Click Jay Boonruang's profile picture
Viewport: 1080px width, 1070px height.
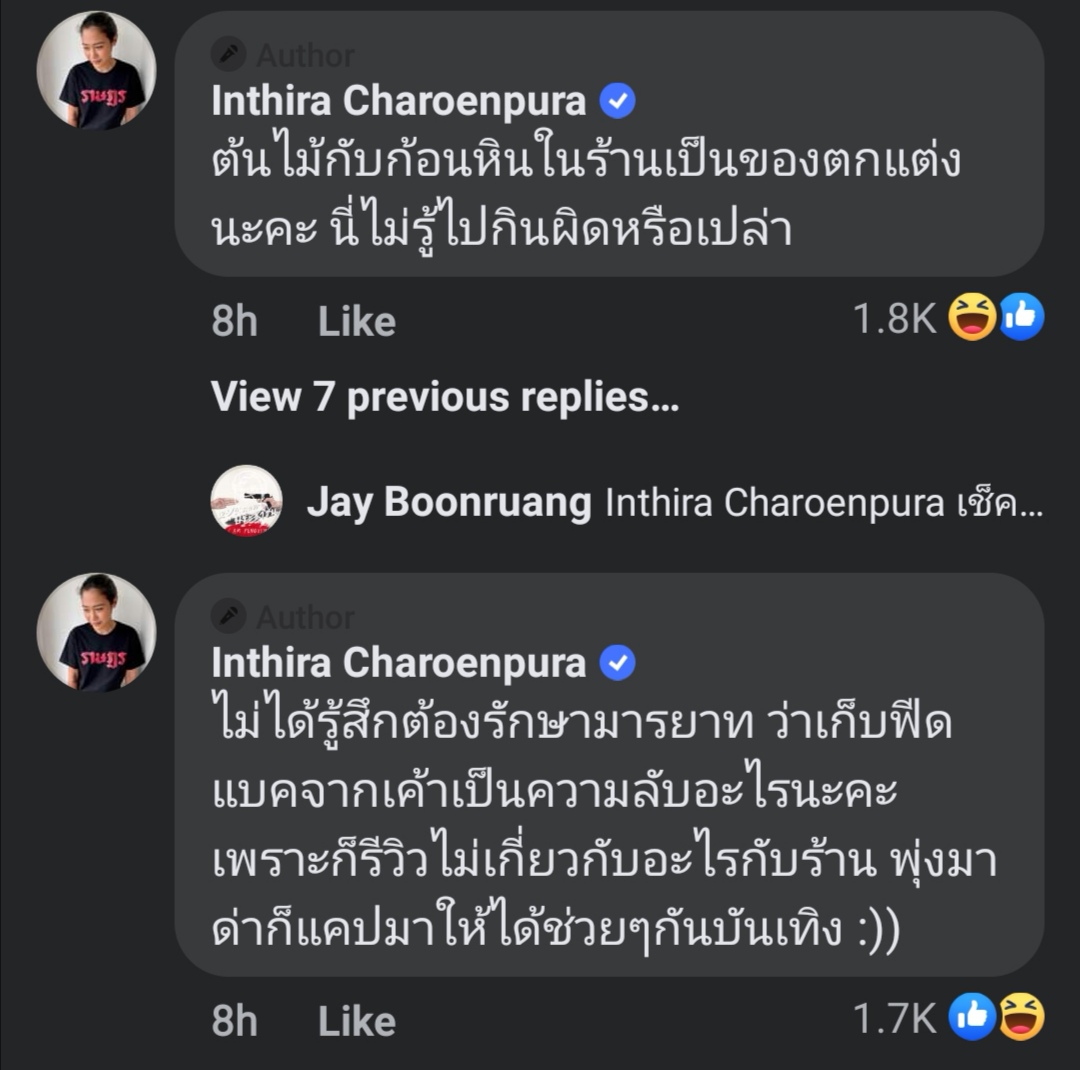tap(246, 501)
